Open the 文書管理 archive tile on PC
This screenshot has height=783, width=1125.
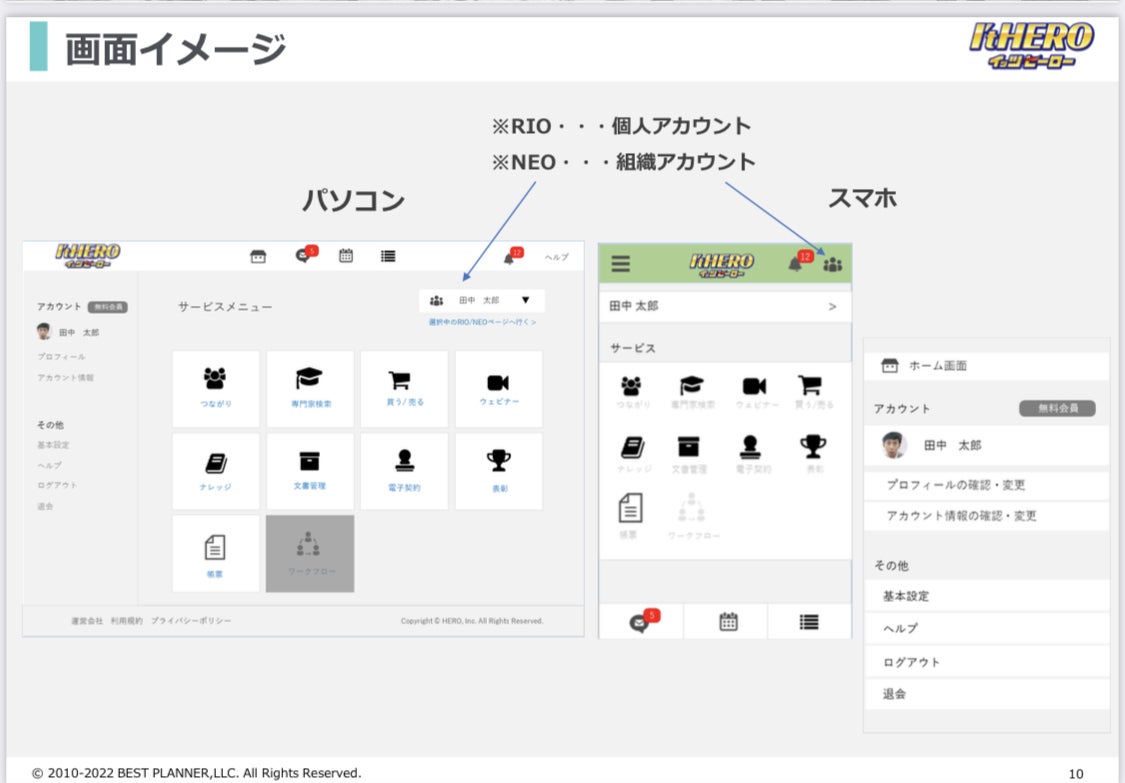coord(309,470)
